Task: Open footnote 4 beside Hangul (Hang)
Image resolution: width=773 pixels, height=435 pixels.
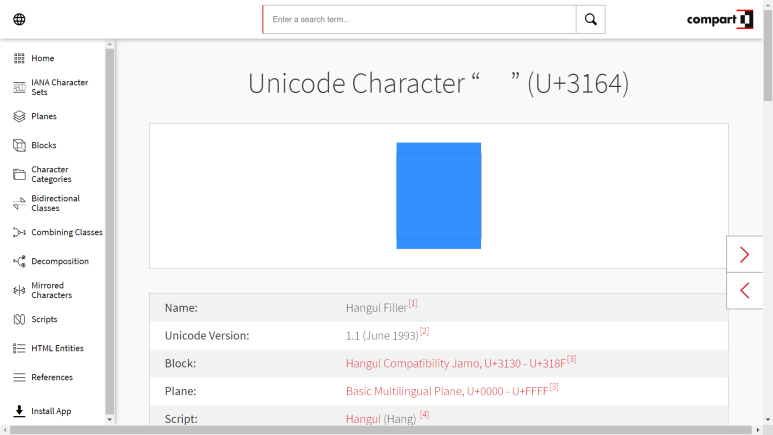Action: coord(424,415)
